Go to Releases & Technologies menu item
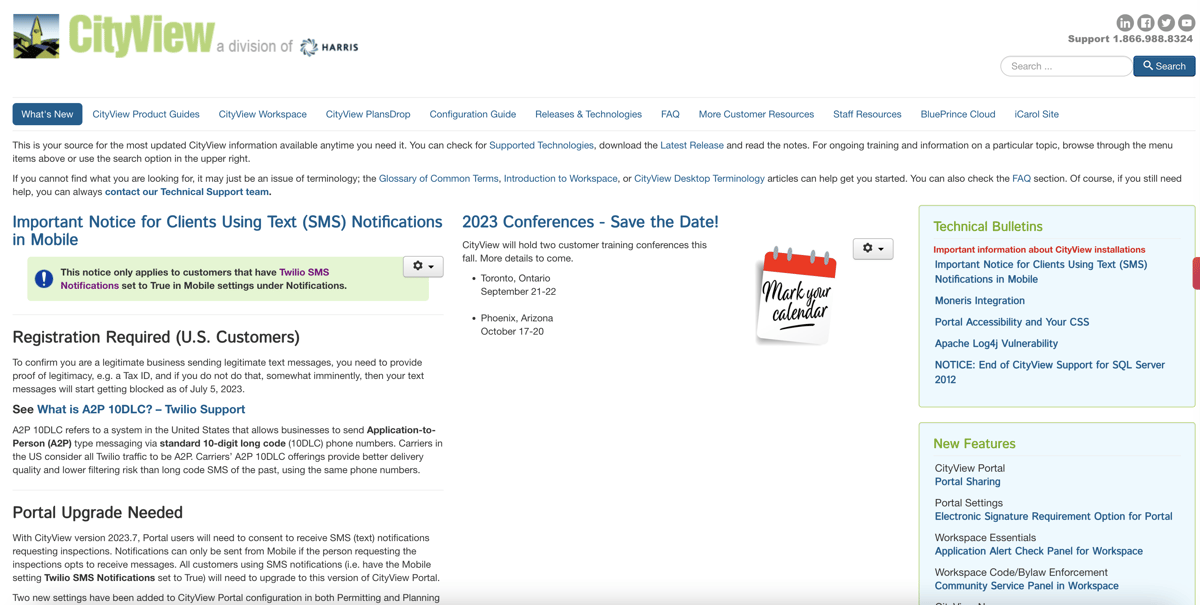 pos(588,114)
